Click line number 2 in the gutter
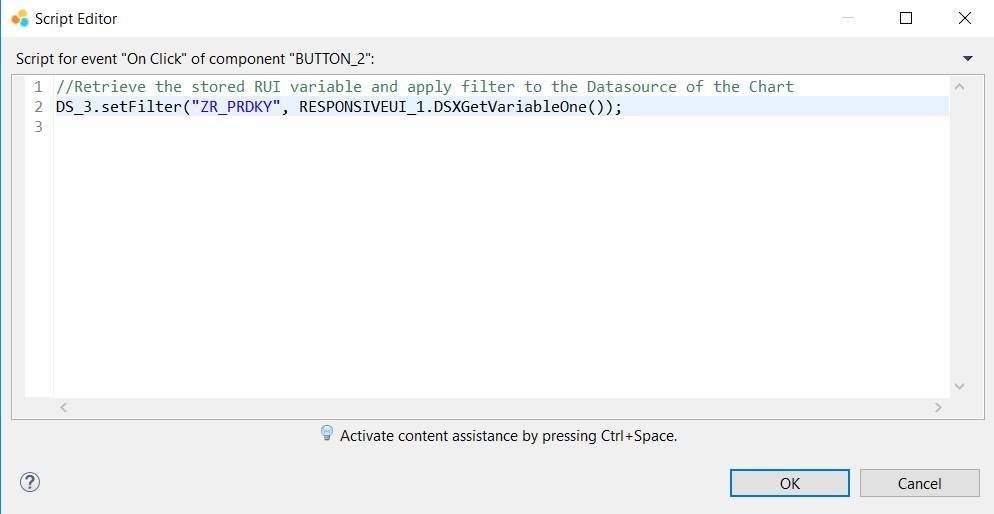The image size is (994, 514). coord(38,107)
